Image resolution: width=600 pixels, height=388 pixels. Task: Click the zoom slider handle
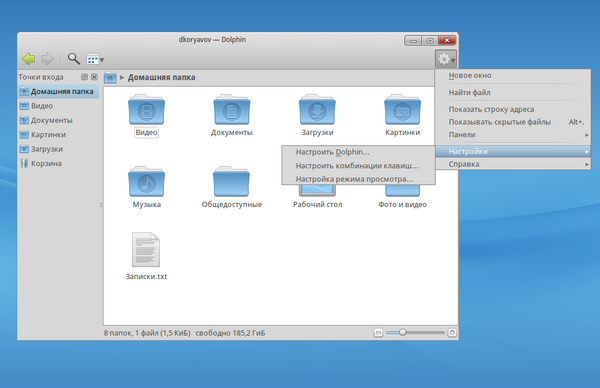402,333
